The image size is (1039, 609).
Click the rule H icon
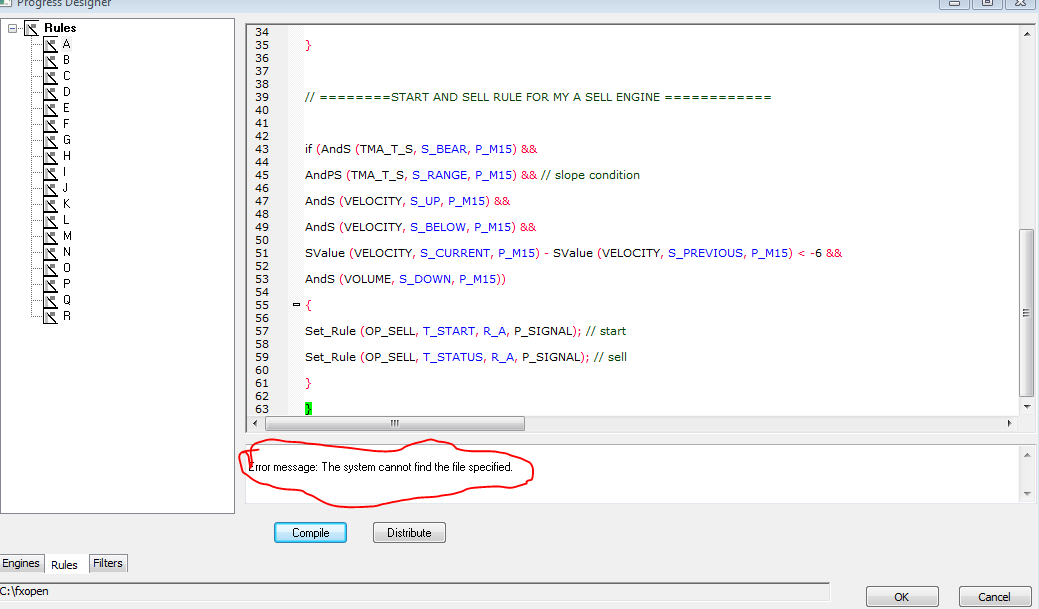coord(51,156)
